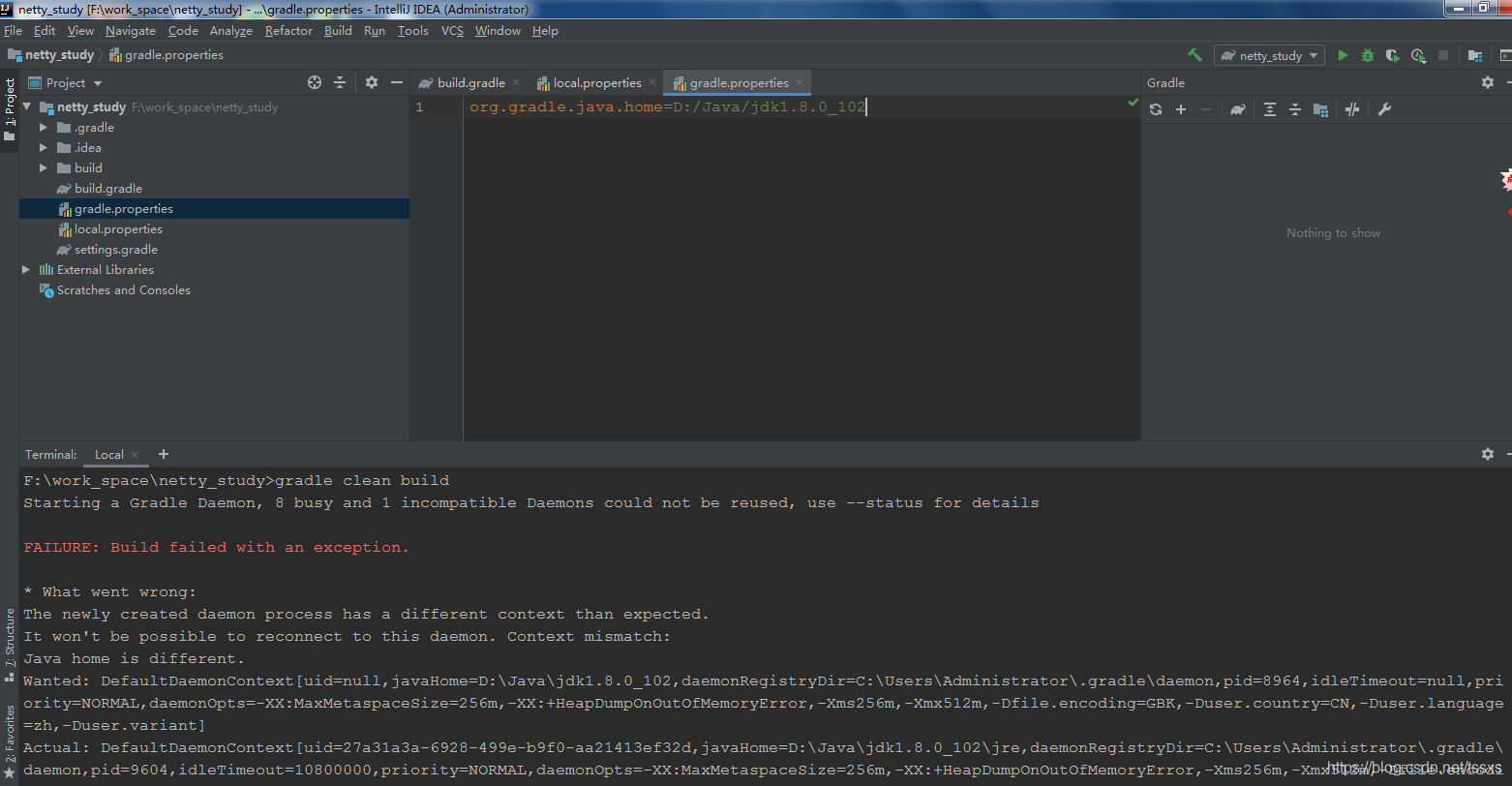Open the netty_study run configuration dropdown
The width and height of the screenshot is (1512, 786).
coord(1270,55)
